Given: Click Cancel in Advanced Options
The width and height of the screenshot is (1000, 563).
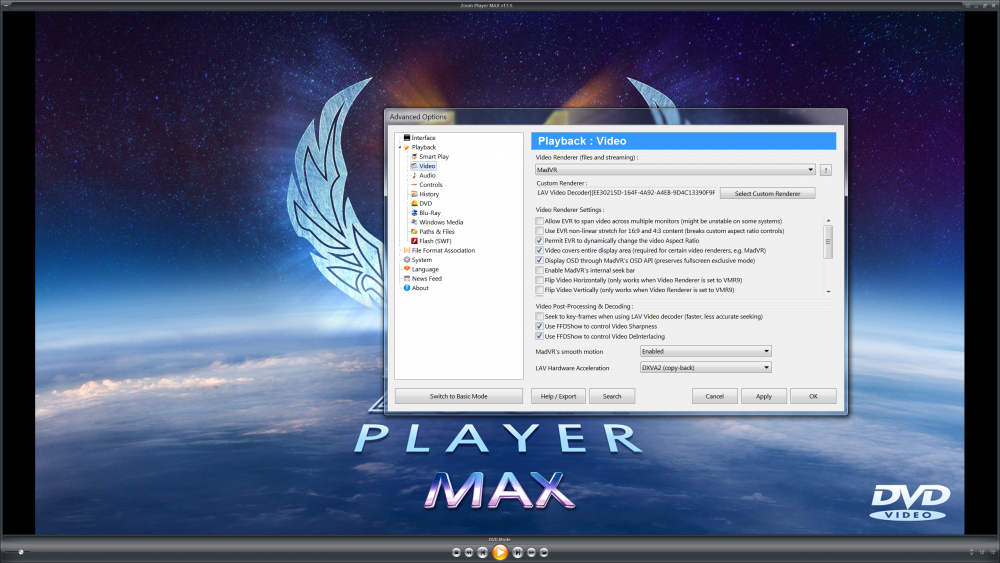Looking at the screenshot, I should tap(714, 396).
